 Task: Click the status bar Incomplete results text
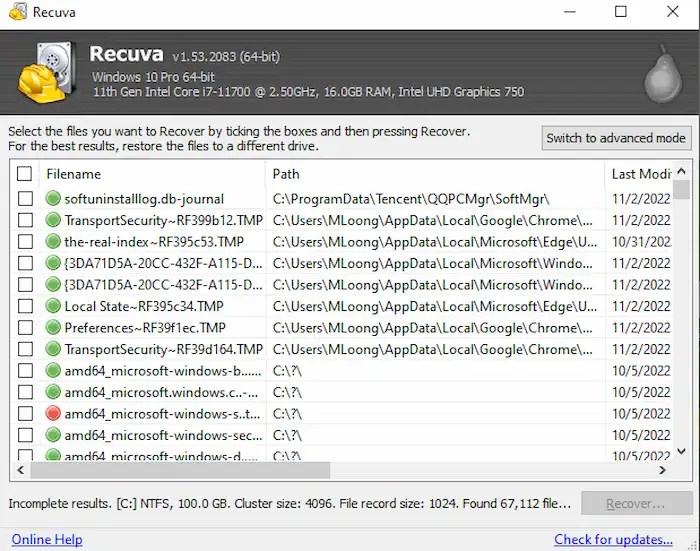pos(289,504)
